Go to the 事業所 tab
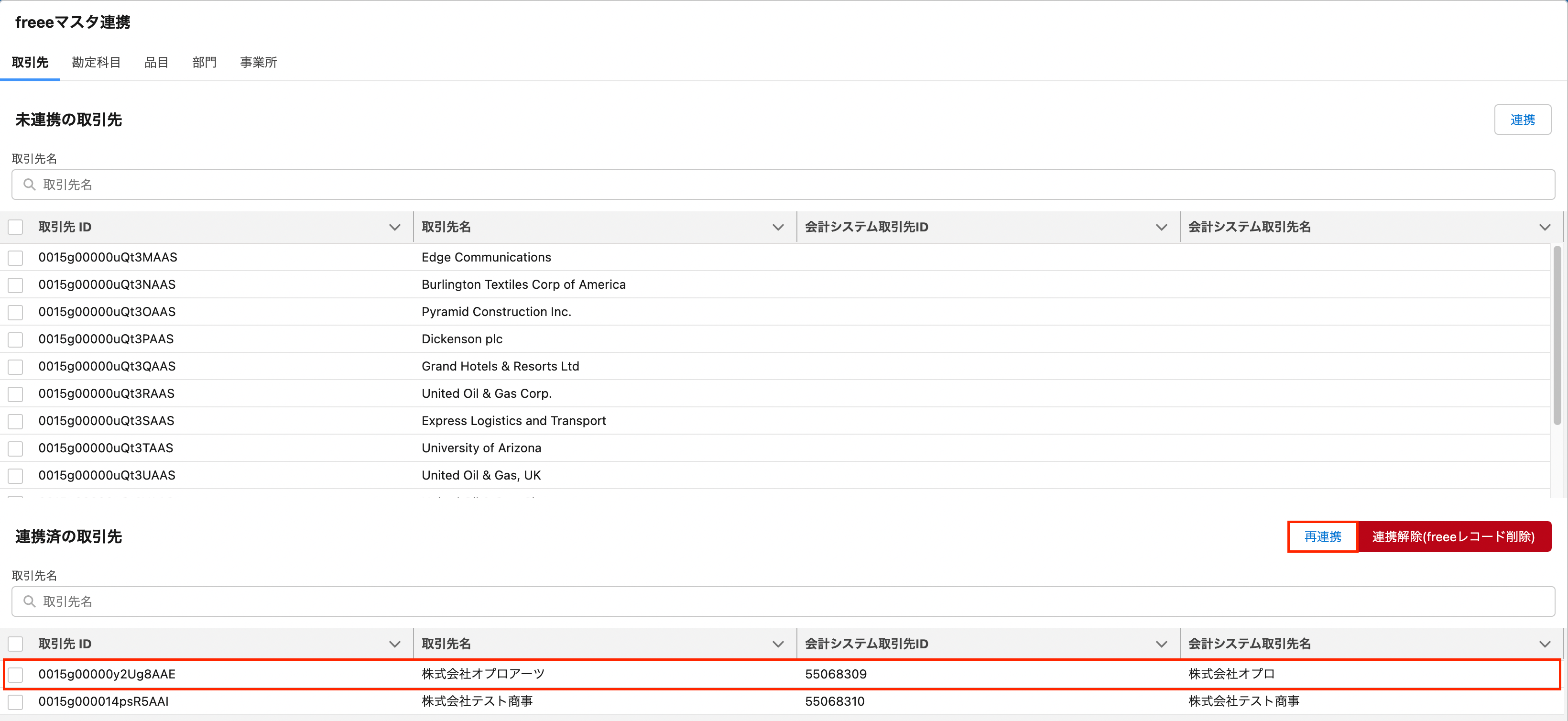Viewport: 1568px width, 721px height. pos(258,62)
